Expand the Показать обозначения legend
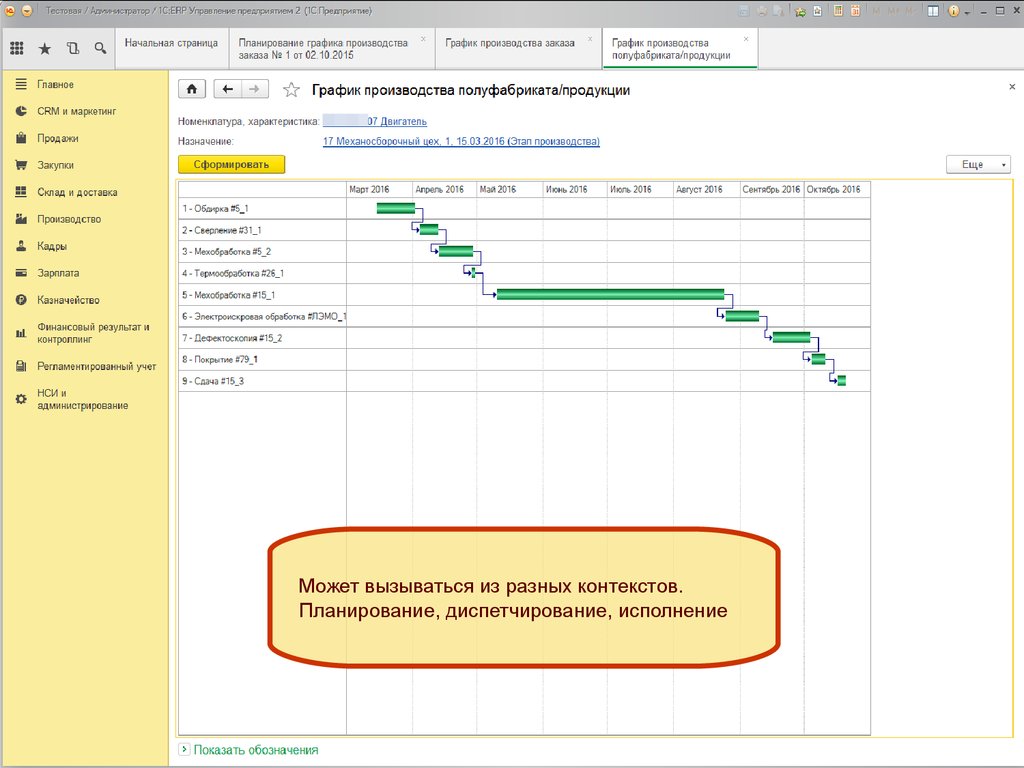The image size is (1024, 768). tap(249, 750)
